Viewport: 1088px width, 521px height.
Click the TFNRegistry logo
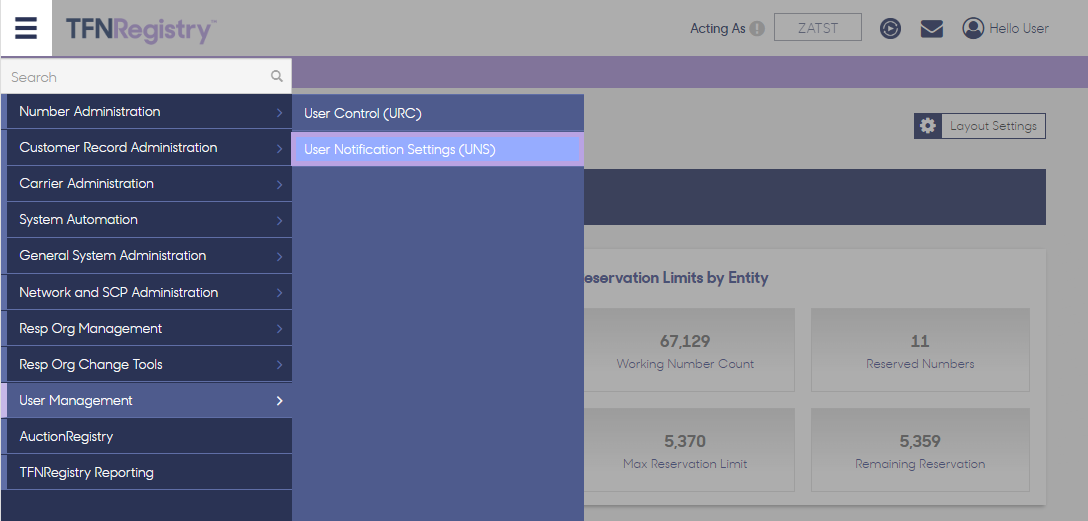(142, 30)
